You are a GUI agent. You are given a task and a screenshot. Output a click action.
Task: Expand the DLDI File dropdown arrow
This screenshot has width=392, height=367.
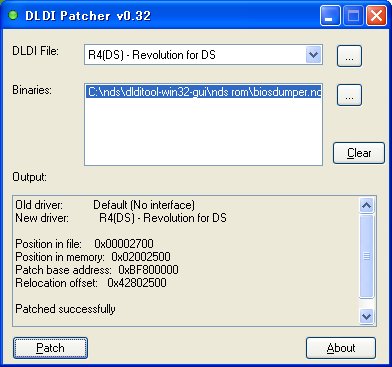(x=313, y=55)
